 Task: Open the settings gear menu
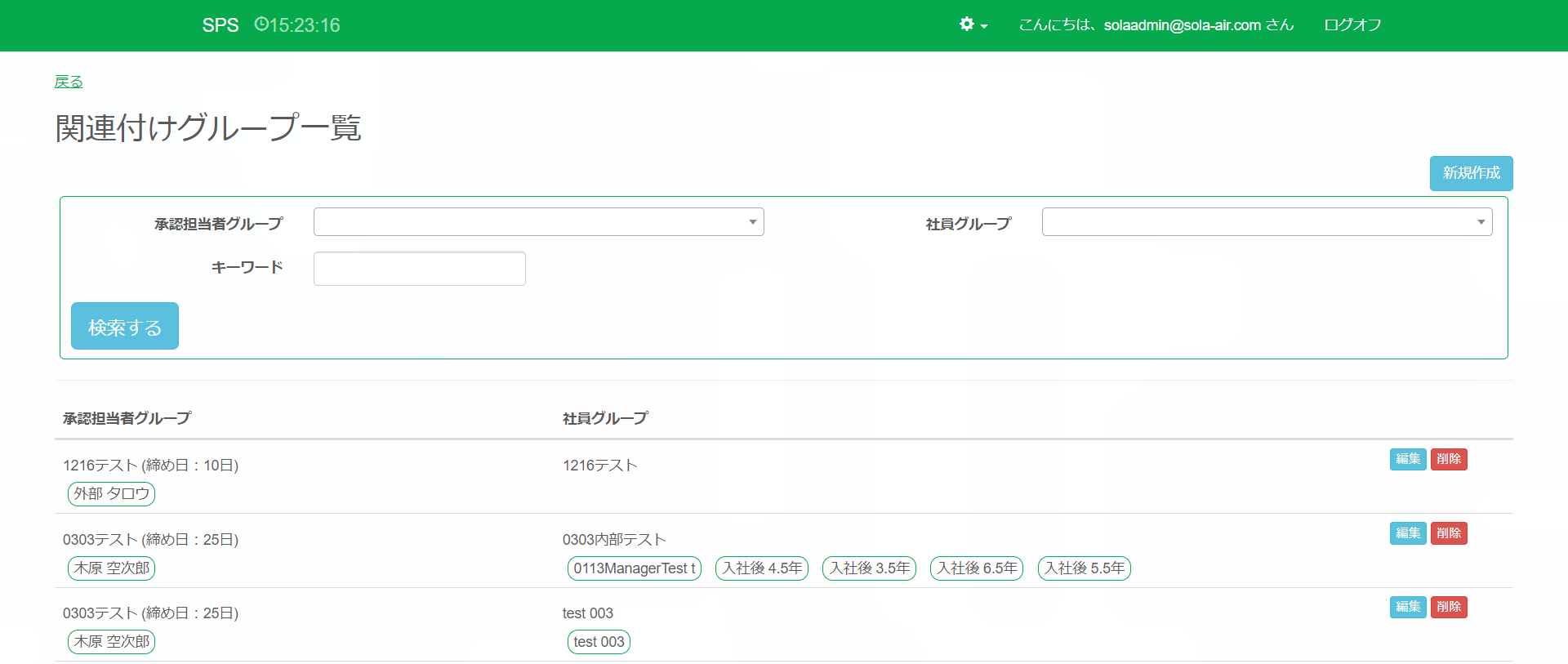(x=973, y=25)
